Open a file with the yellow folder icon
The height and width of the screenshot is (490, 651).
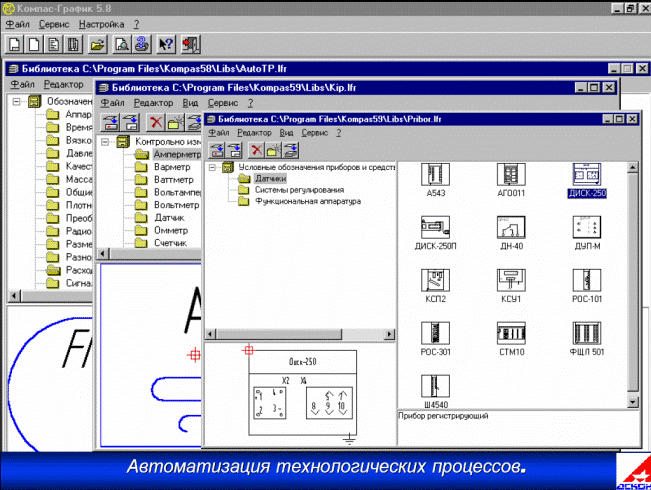[98, 44]
